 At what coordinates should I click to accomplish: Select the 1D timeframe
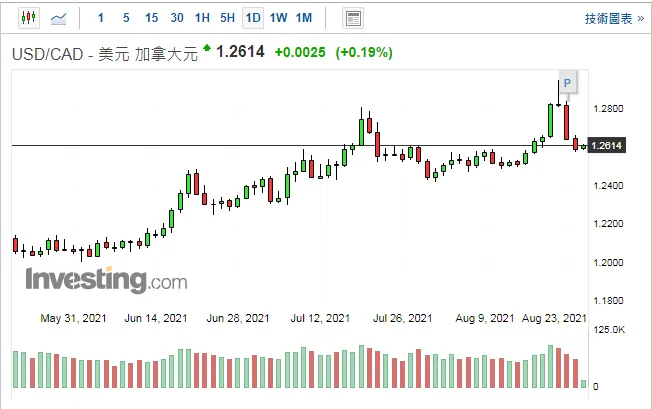(253, 18)
